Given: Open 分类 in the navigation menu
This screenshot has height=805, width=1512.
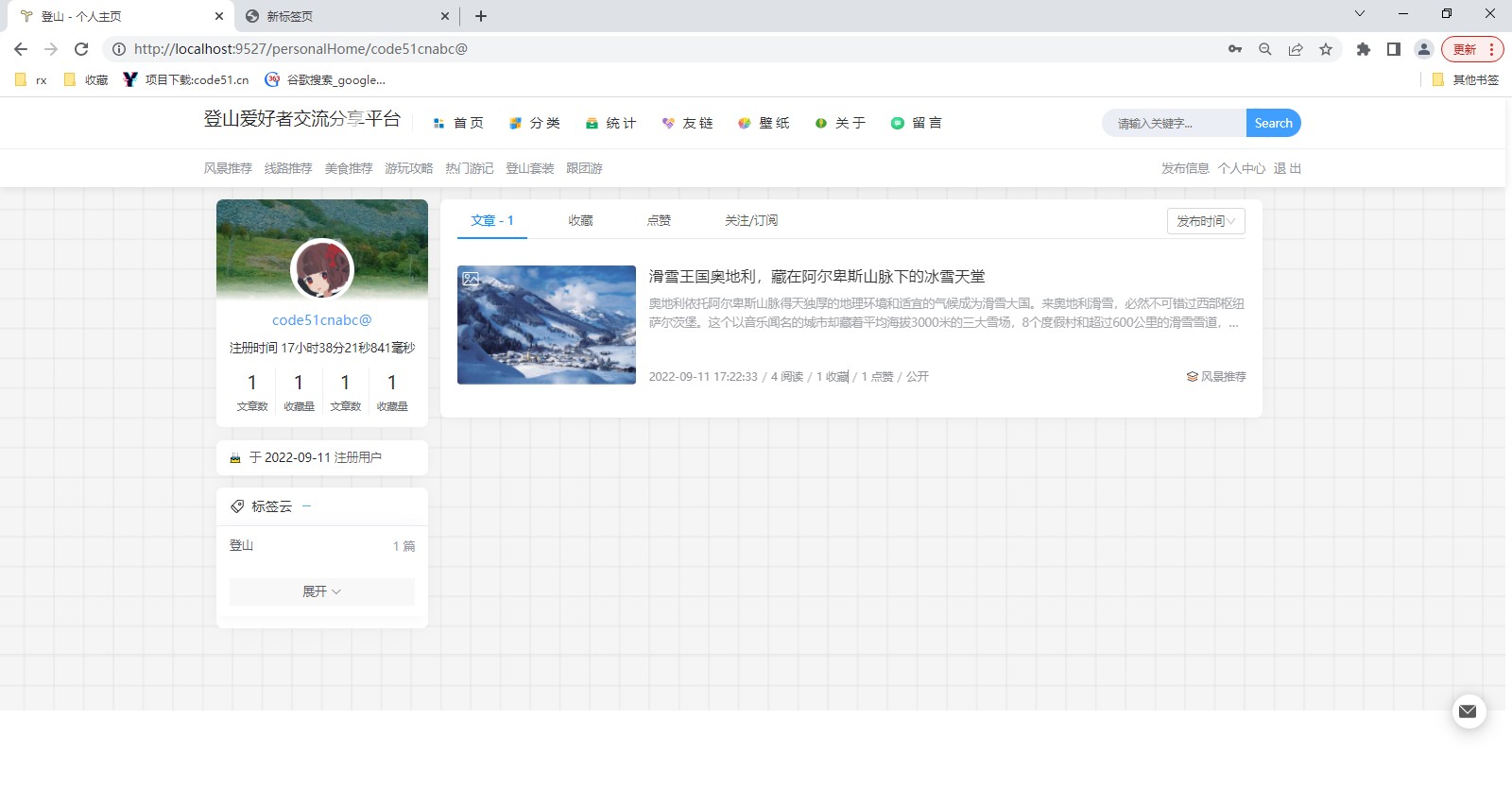Looking at the screenshot, I should [x=535, y=123].
